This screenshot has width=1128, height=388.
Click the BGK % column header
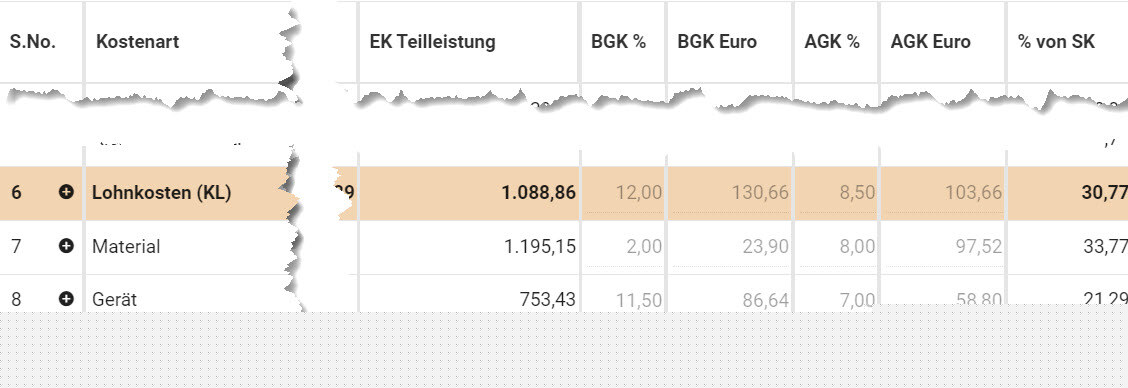pyautogui.click(x=619, y=42)
